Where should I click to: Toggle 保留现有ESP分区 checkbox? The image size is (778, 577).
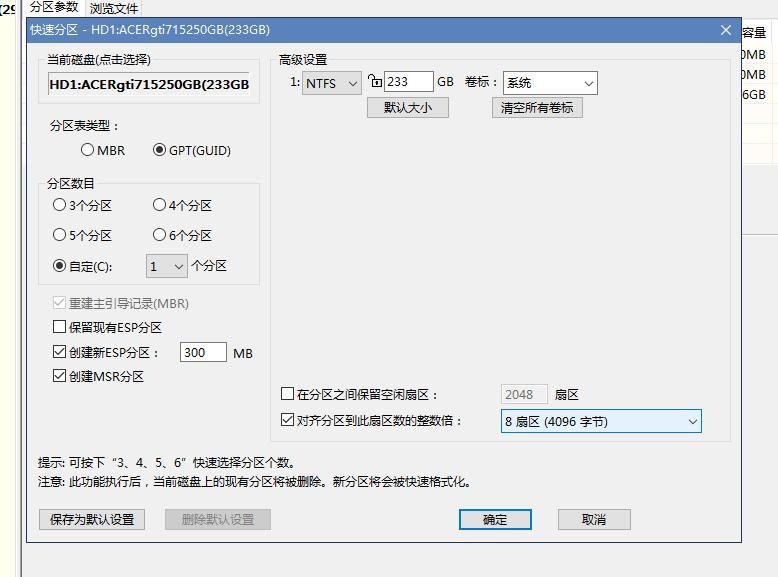click(x=60, y=327)
